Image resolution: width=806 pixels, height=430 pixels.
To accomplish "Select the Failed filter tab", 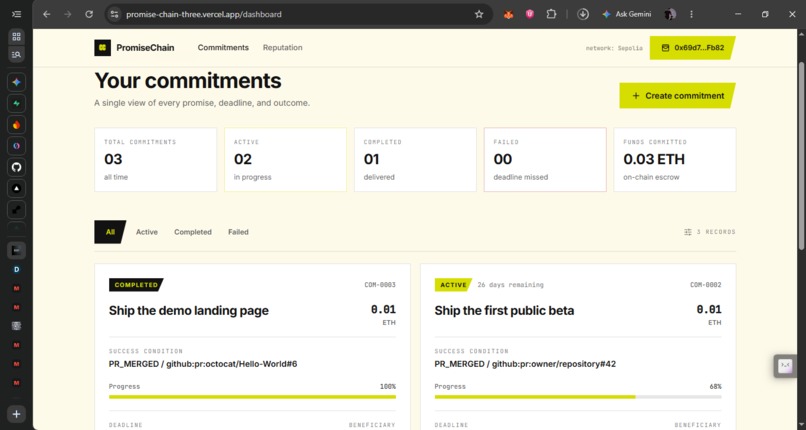I will coord(239,232).
